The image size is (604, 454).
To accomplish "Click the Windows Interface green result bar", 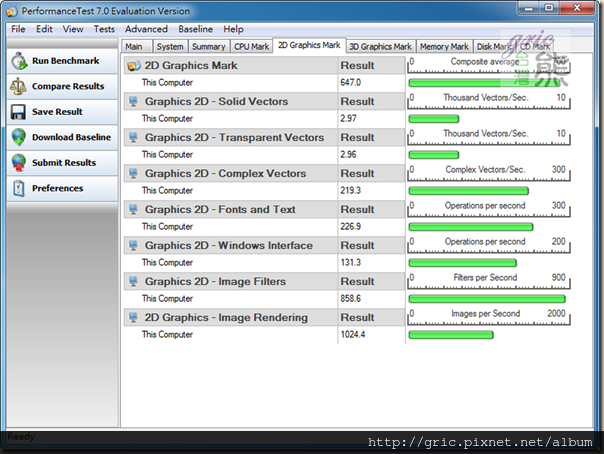I will coord(462,263).
